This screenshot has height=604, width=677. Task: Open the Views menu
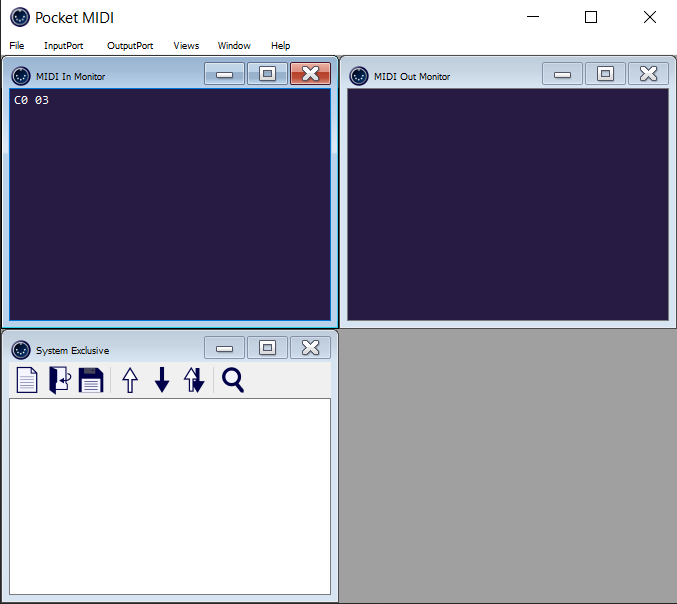click(186, 46)
